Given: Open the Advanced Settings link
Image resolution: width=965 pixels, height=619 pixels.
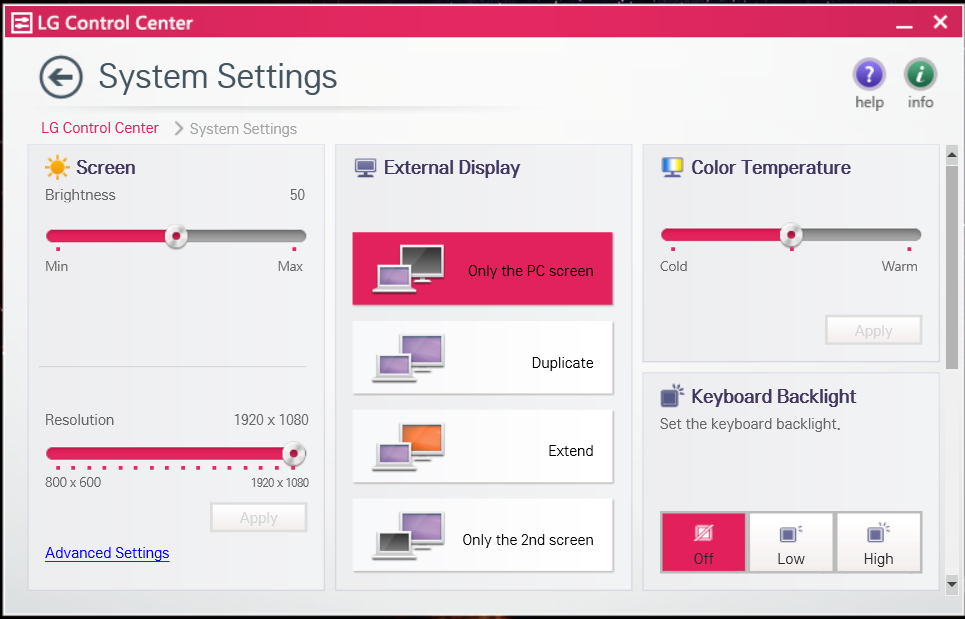Looking at the screenshot, I should pos(107,553).
